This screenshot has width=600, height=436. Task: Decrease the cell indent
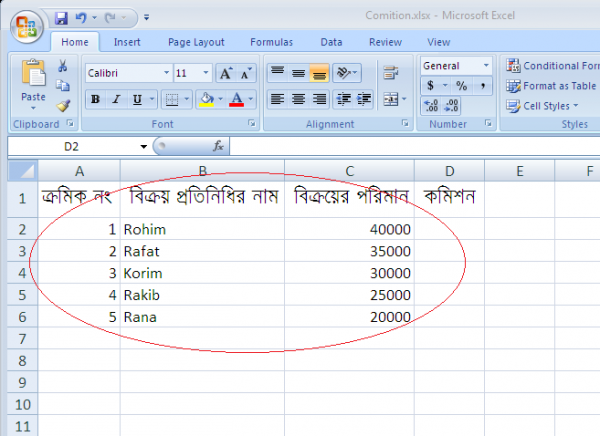point(343,100)
